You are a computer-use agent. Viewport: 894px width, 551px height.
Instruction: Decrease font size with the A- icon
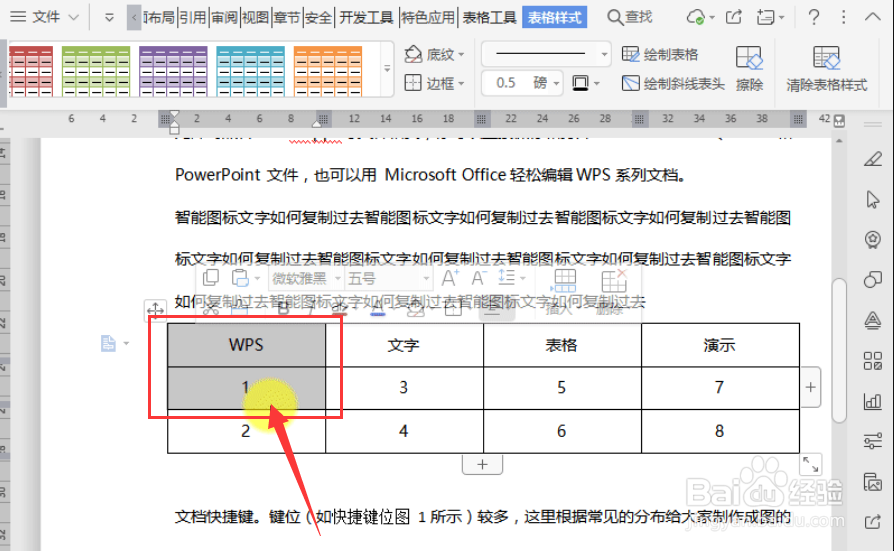479,278
